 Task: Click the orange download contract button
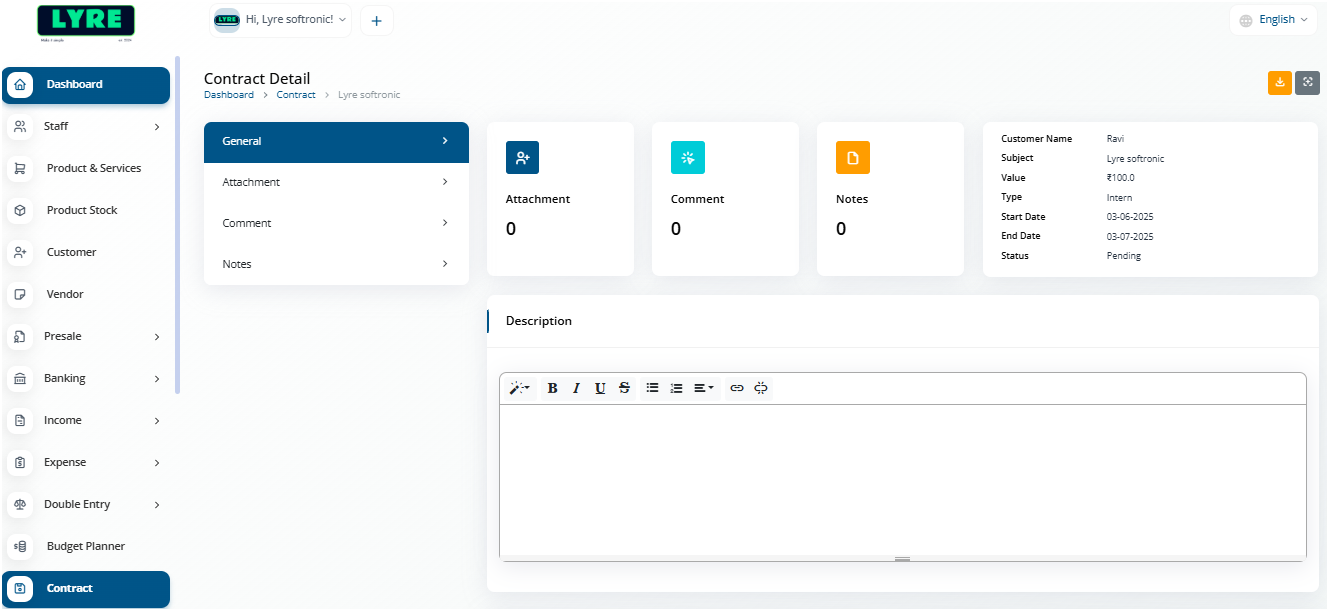[1279, 83]
